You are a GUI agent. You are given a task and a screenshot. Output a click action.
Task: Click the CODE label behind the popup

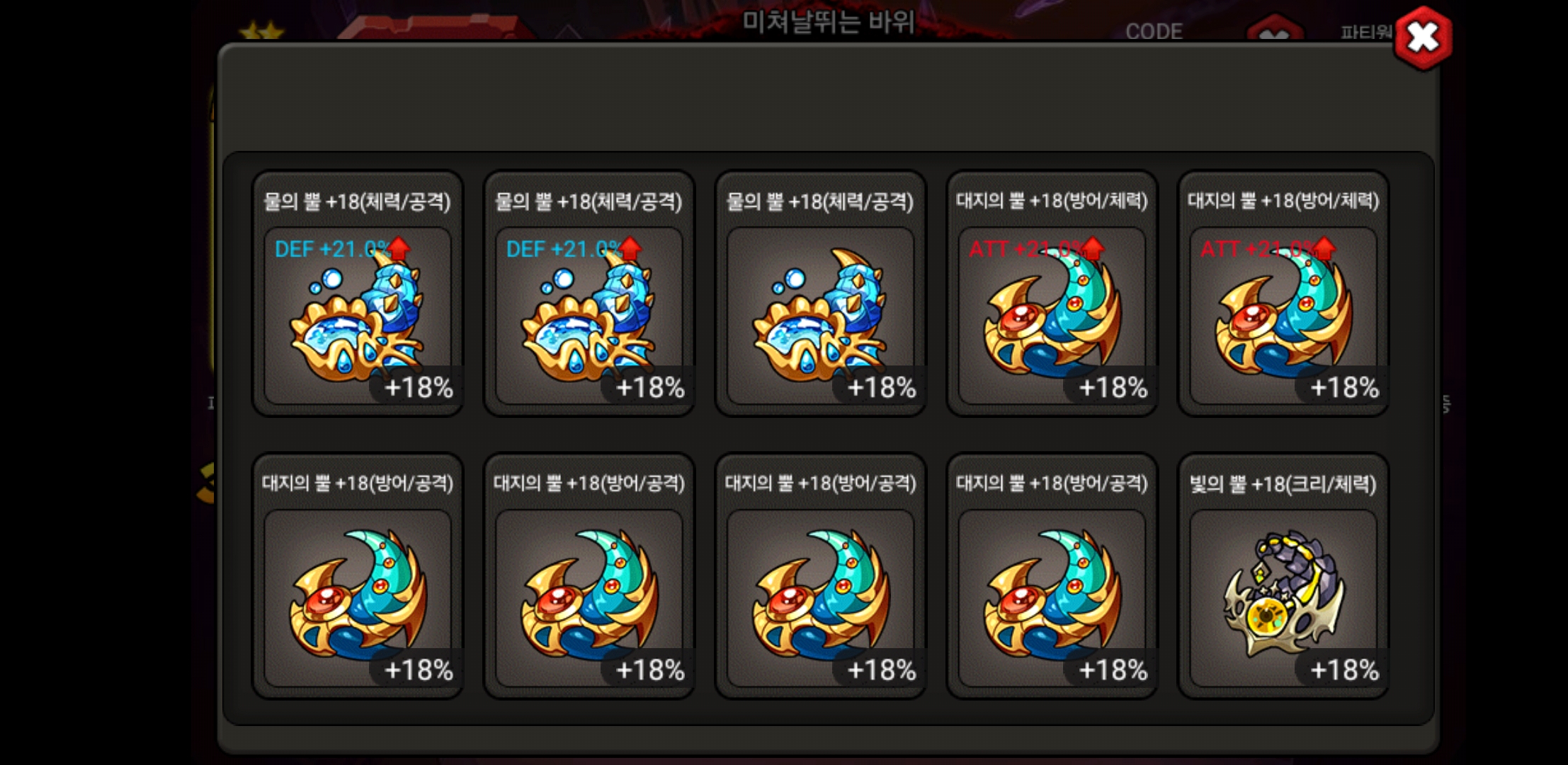1154,32
